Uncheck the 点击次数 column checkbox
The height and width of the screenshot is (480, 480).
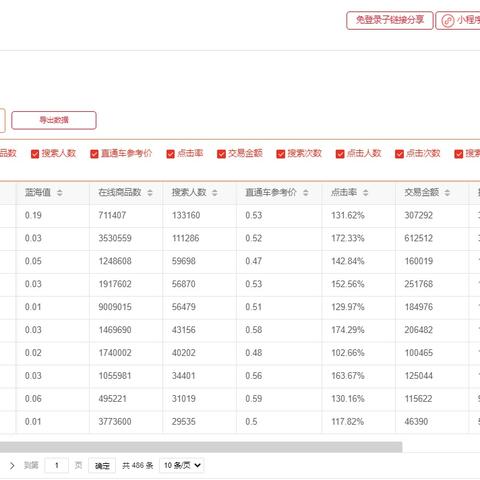(x=399, y=154)
